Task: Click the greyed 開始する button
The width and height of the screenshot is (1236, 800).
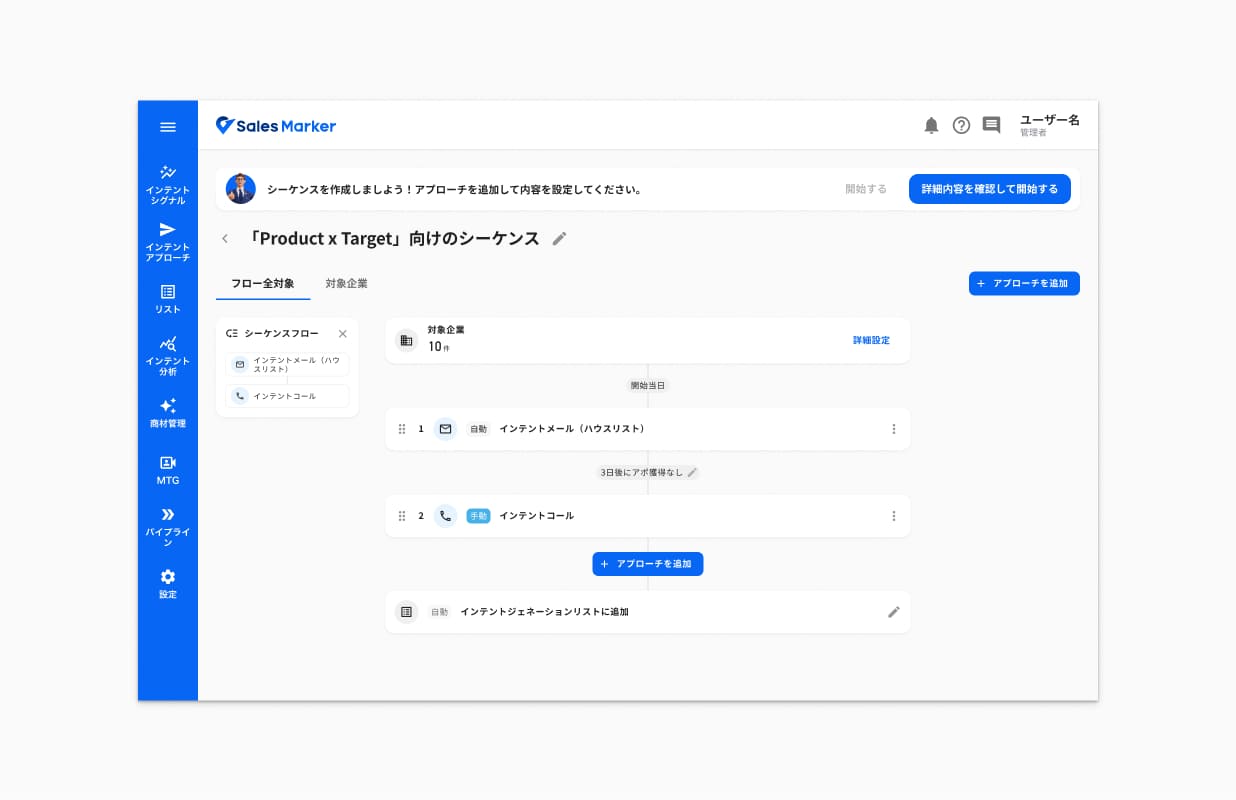Action: coord(866,189)
